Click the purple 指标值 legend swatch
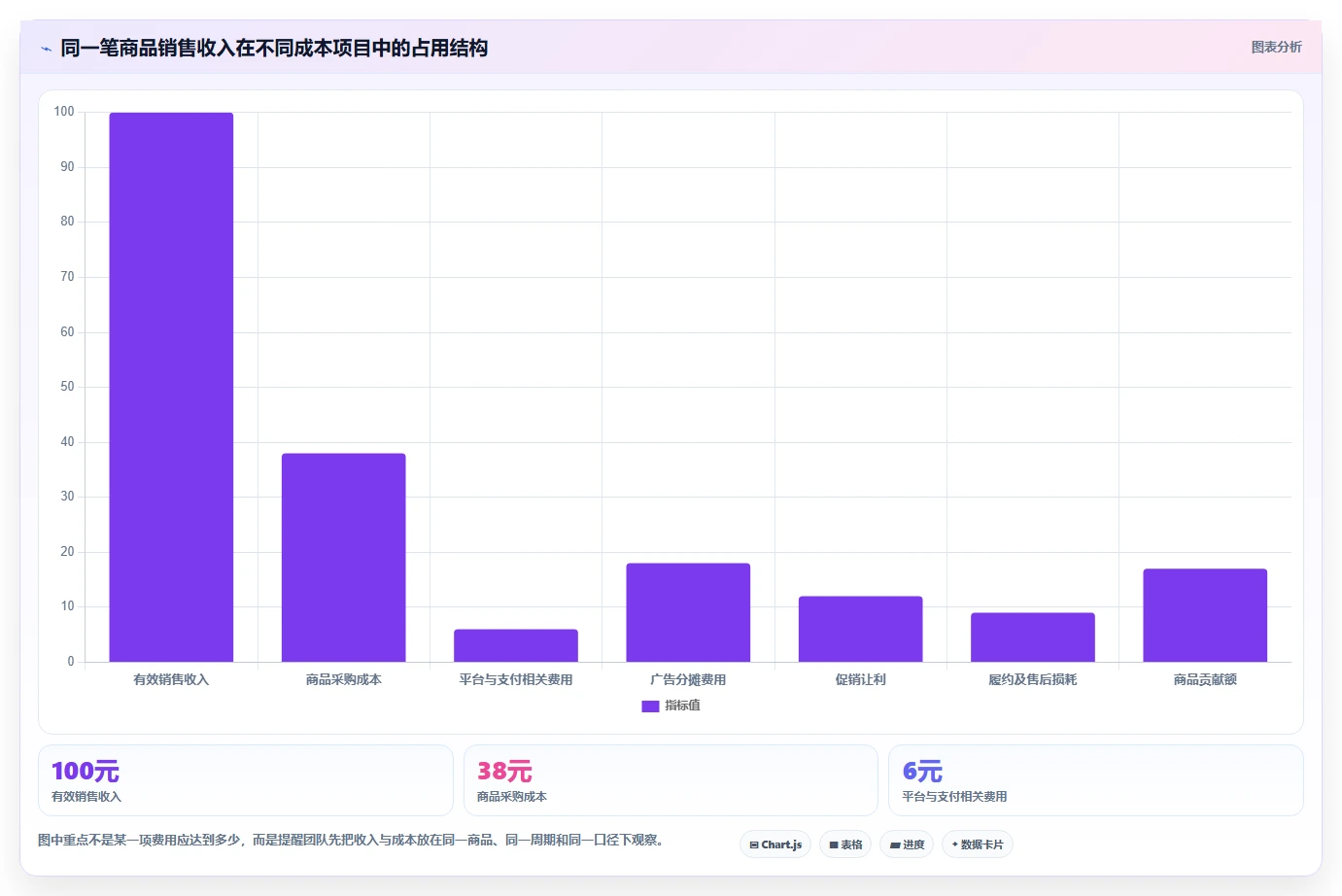 click(x=650, y=706)
